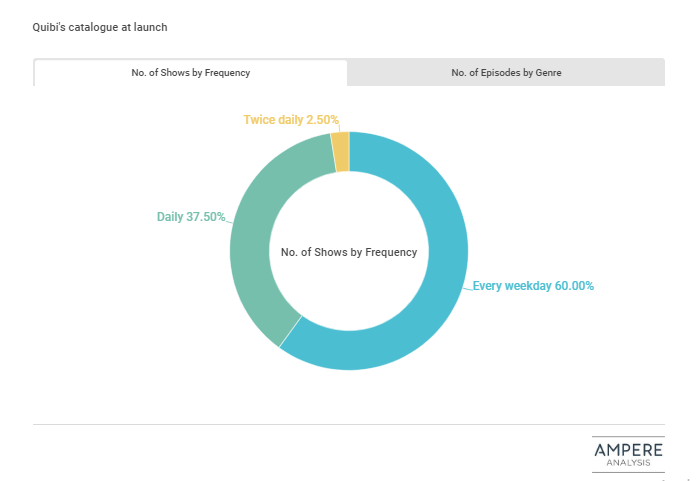Screen dimensions: 698x481
Task: Click the leader line beside Daily label
Action: pos(229,219)
